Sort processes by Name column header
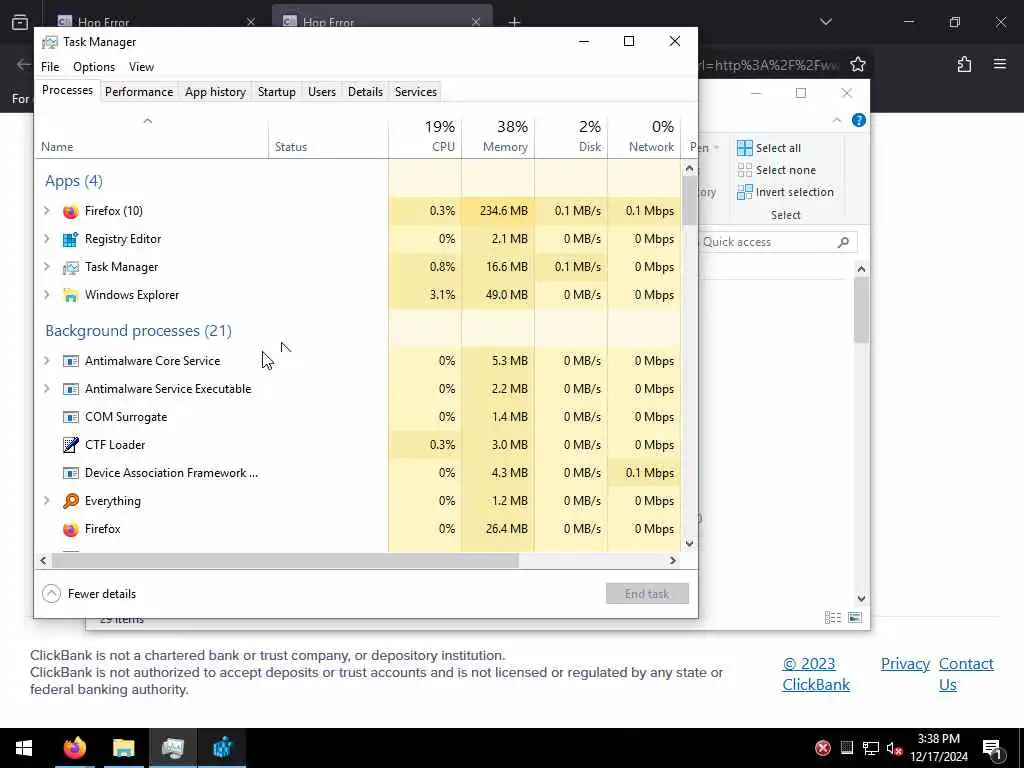Viewport: 1024px width, 768px height. tap(152, 136)
